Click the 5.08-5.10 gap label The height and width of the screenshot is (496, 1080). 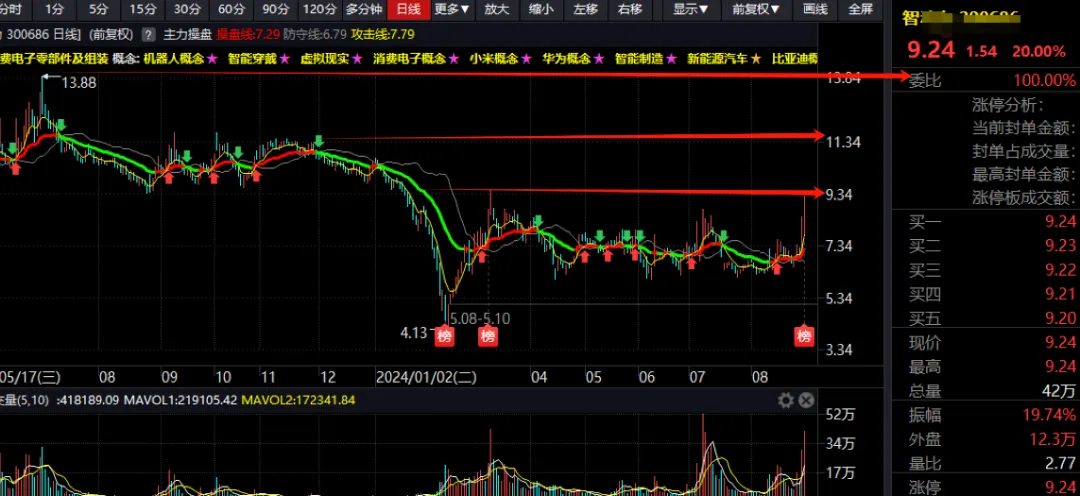479,318
